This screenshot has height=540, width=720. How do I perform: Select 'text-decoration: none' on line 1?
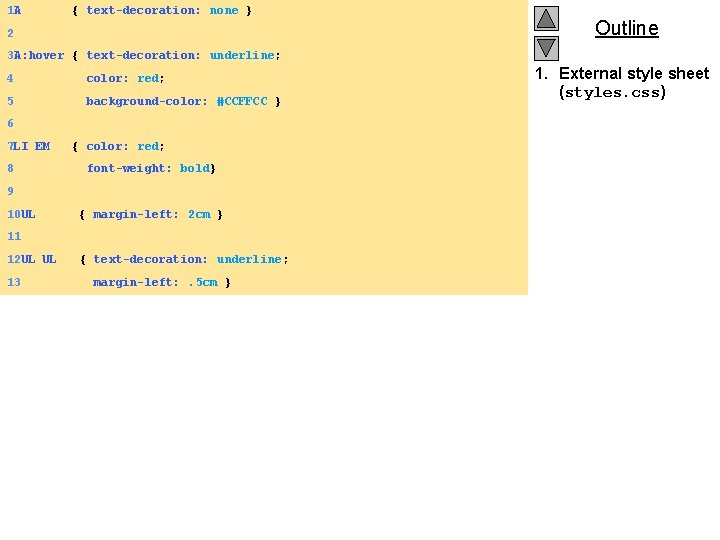click(x=162, y=10)
